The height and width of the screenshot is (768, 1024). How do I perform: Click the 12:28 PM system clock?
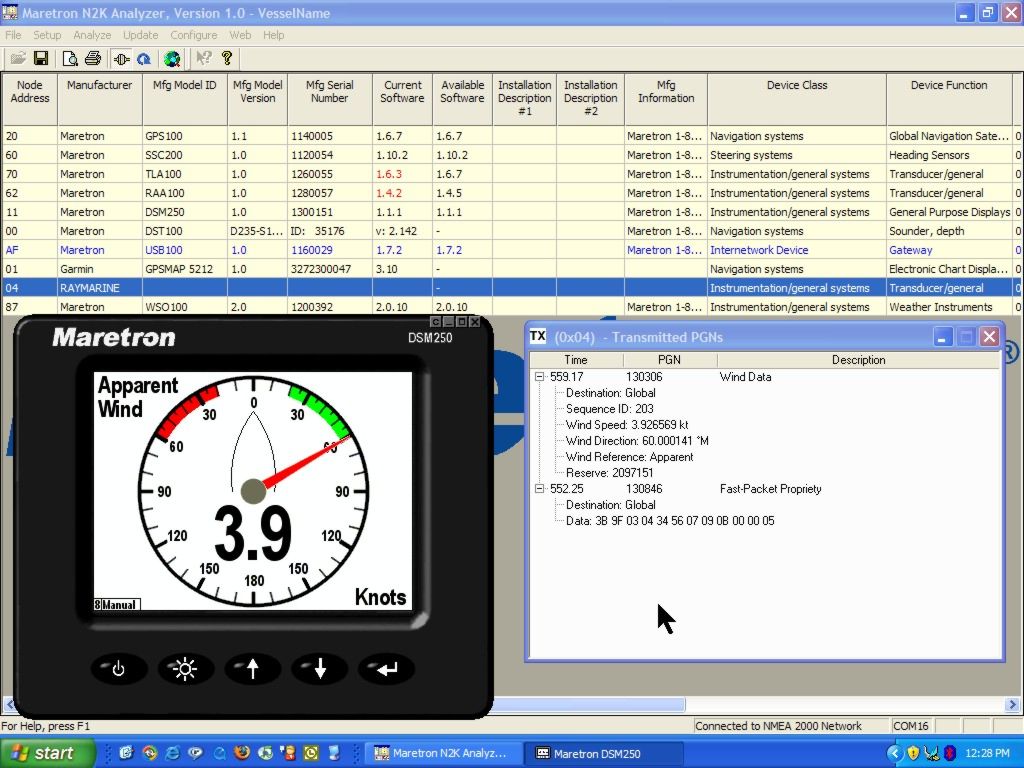[987, 753]
